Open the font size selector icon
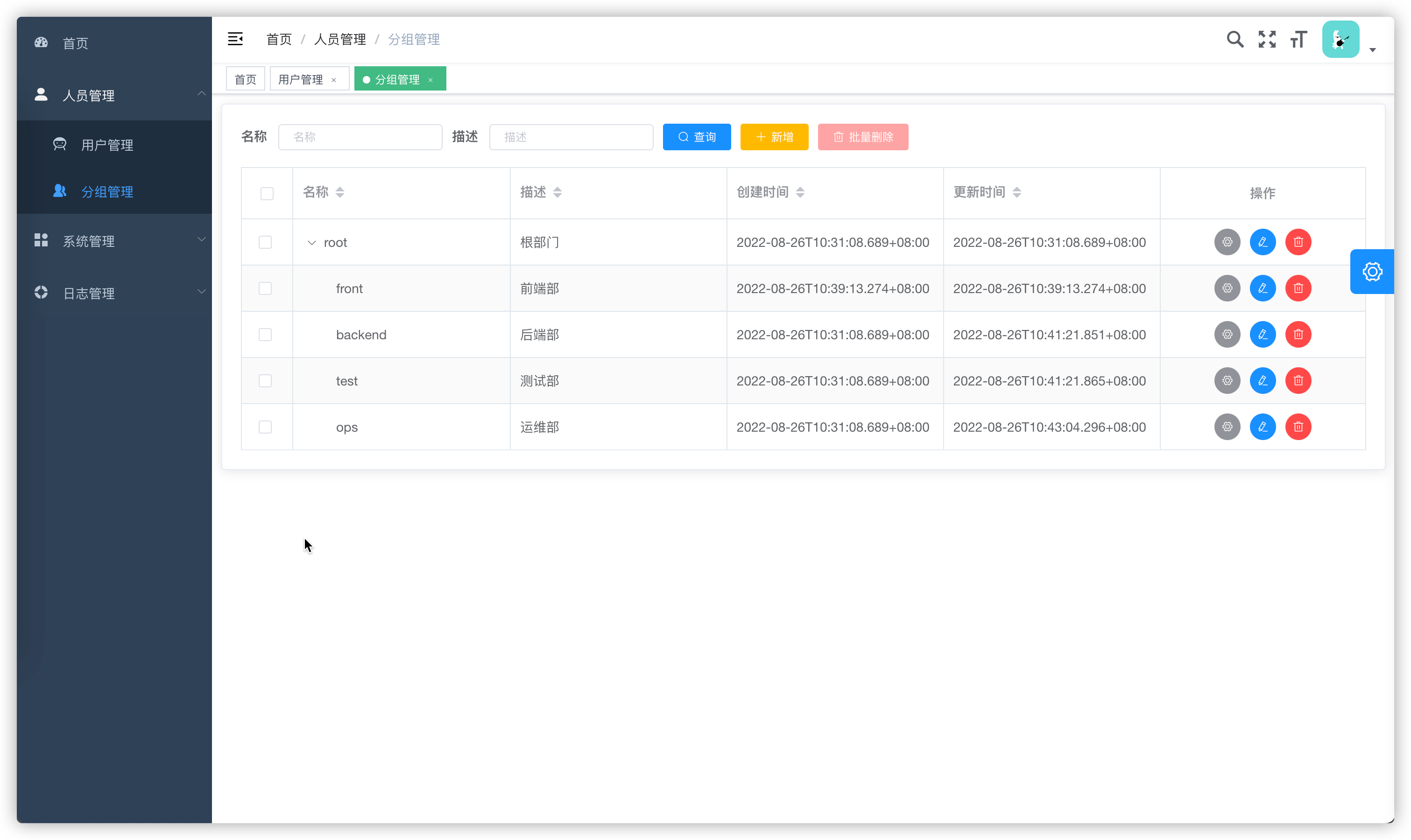Screen dimensions: 1411x840 click(1298, 39)
